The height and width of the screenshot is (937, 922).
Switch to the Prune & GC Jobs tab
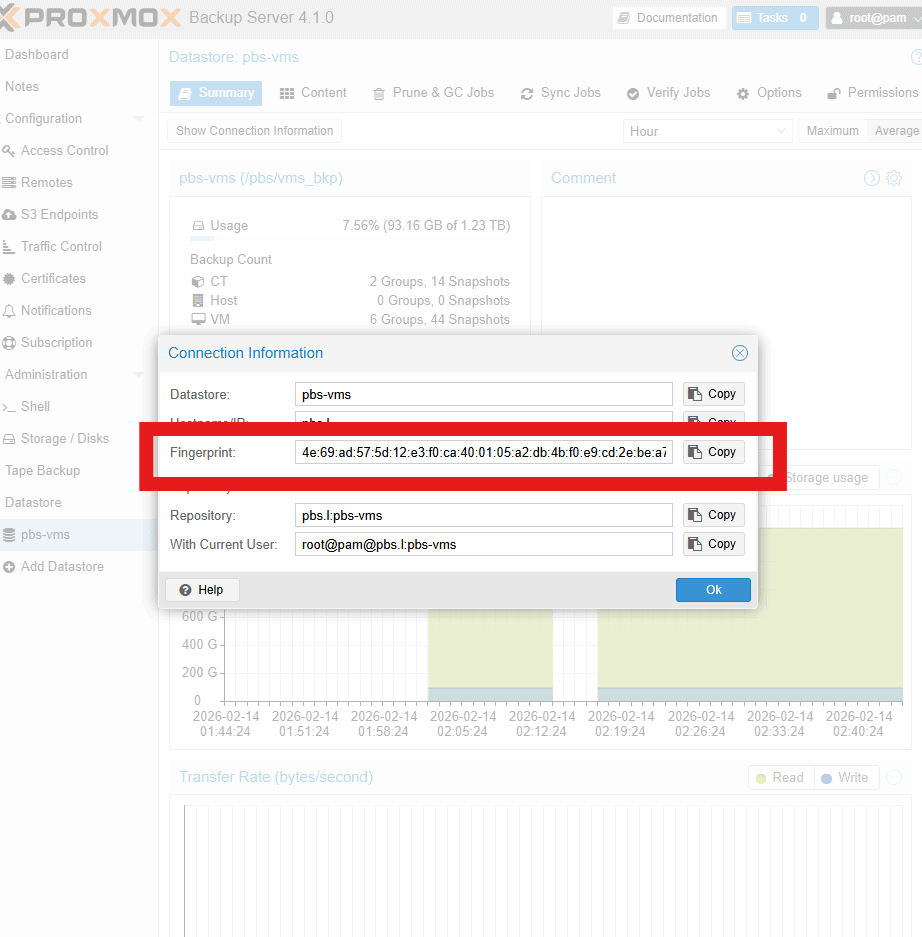(433, 93)
